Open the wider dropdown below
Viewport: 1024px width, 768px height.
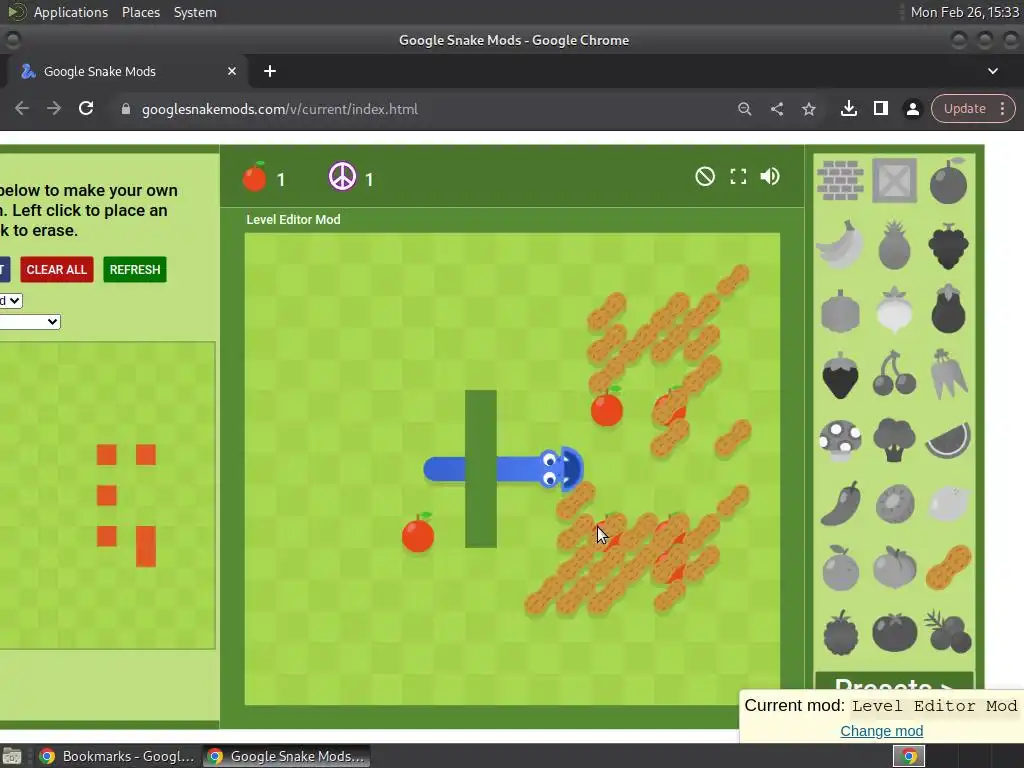click(x=30, y=322)
